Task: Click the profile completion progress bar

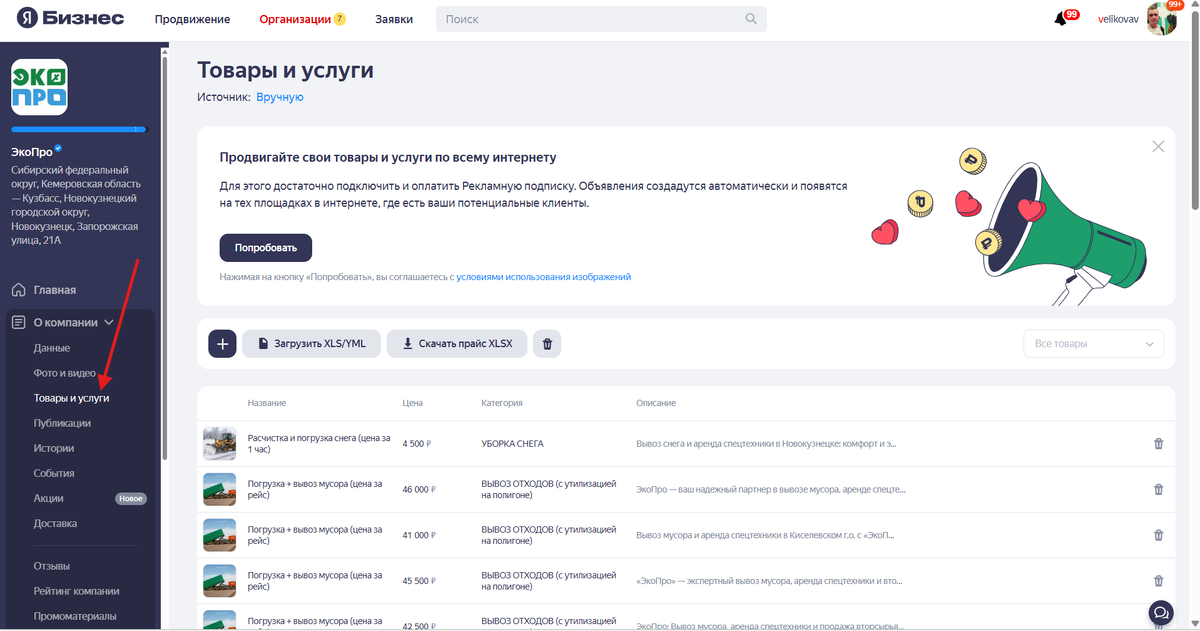Action: coord(79,129)
